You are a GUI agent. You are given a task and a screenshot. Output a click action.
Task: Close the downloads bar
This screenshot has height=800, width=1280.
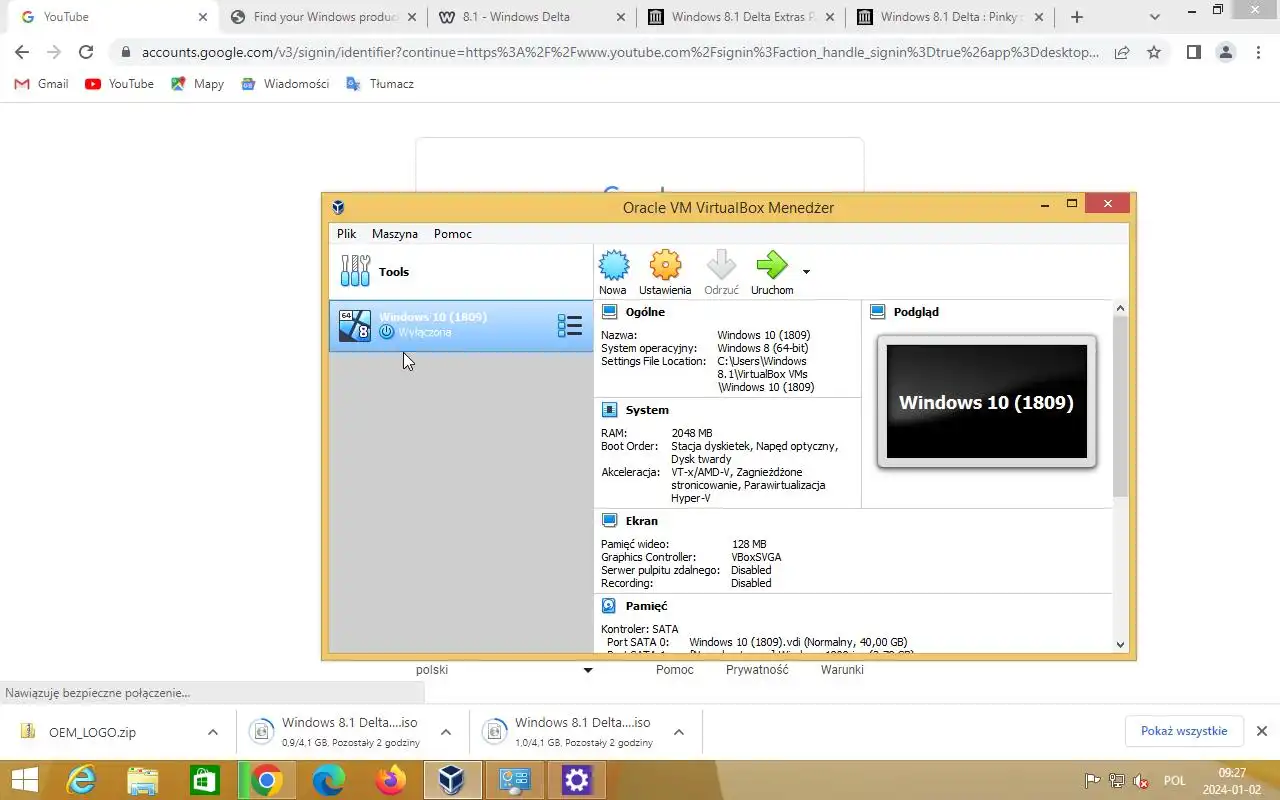pyautogui.click(x=1262, y=731)
